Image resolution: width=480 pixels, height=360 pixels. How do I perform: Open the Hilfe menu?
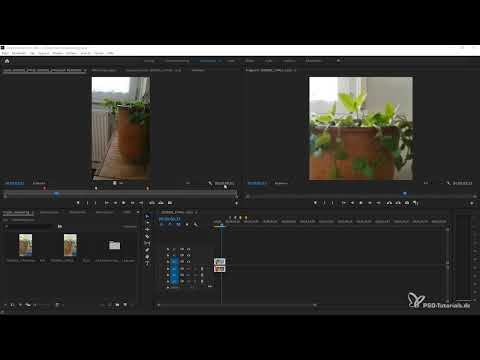coord(110,53)
